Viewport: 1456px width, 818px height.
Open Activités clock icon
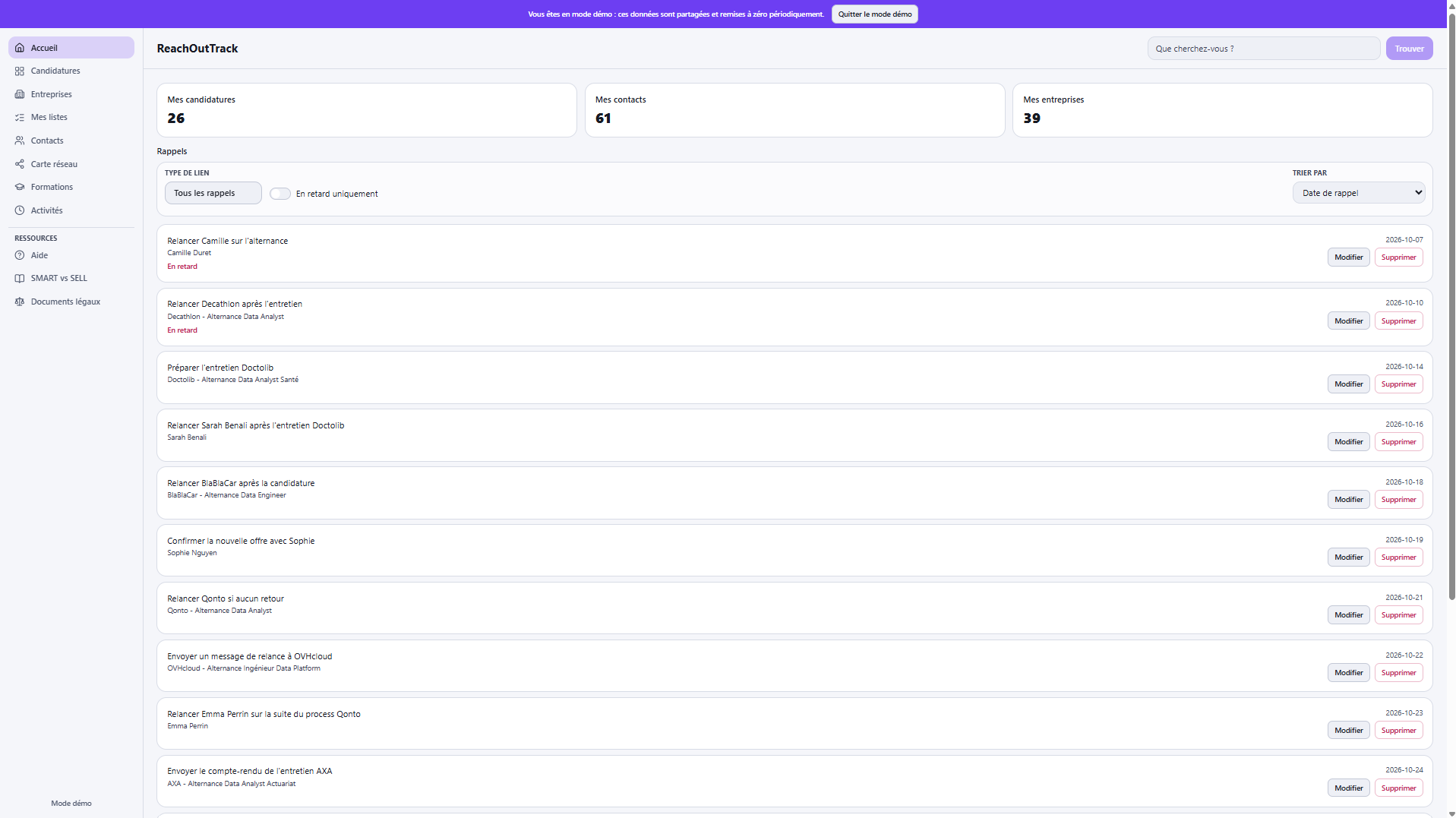tap(20, 210)
